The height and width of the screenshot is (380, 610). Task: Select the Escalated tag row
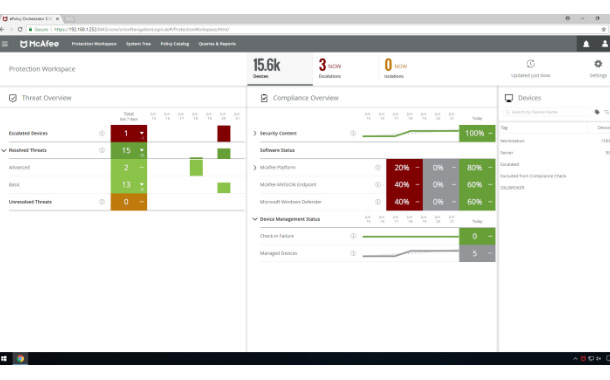[x=555, y=164]
